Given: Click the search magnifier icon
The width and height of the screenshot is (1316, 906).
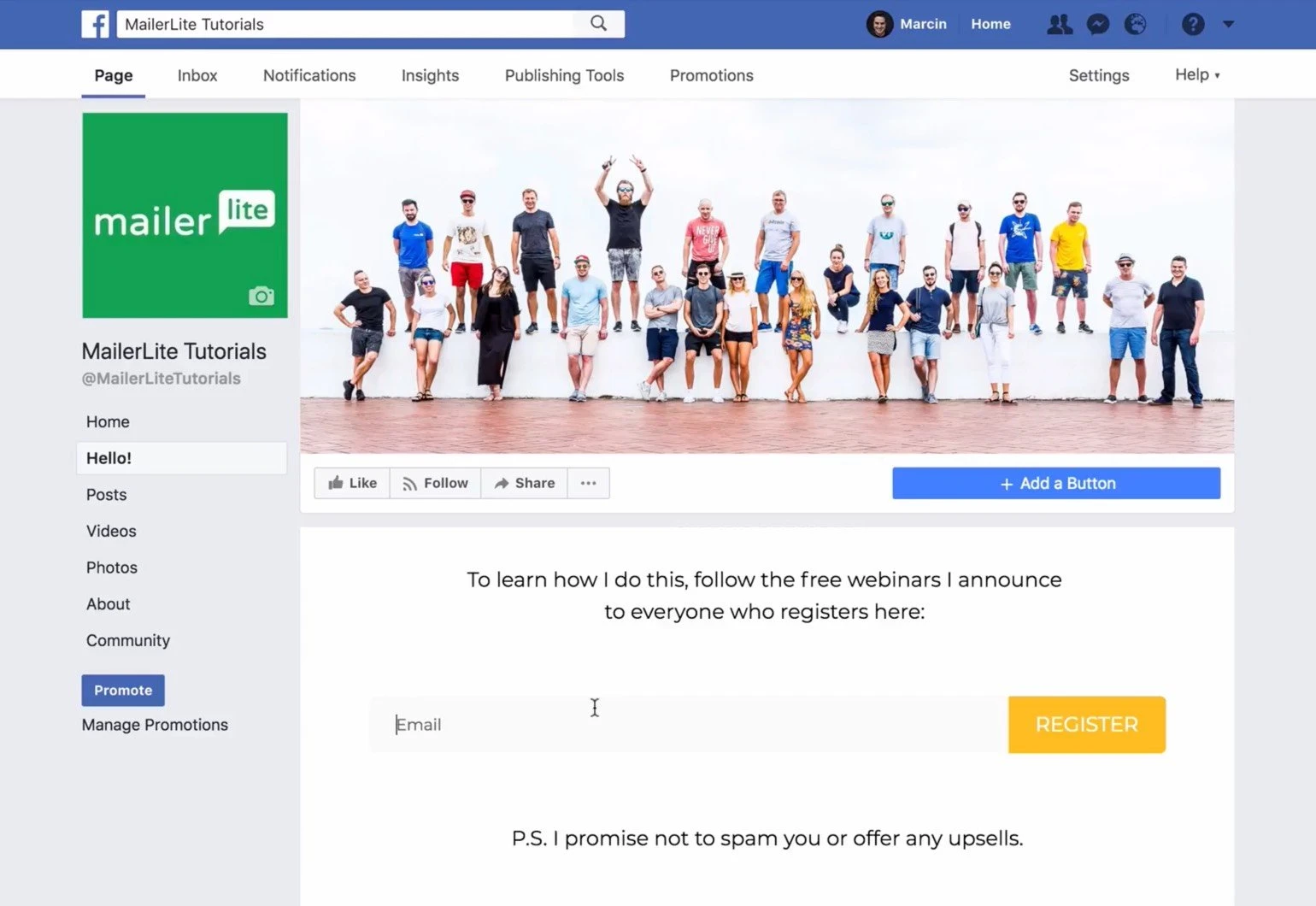Looking at the screenshot, I should tap(599, 24).
